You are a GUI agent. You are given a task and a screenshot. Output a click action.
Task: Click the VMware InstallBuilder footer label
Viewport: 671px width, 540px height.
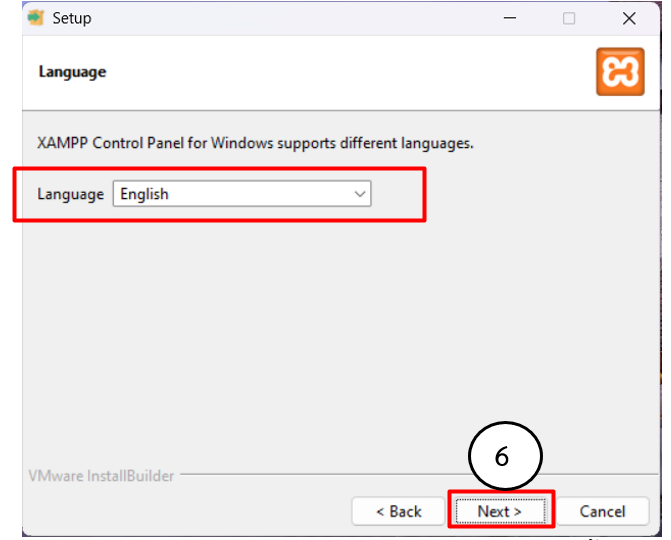[x=101, y=476]
